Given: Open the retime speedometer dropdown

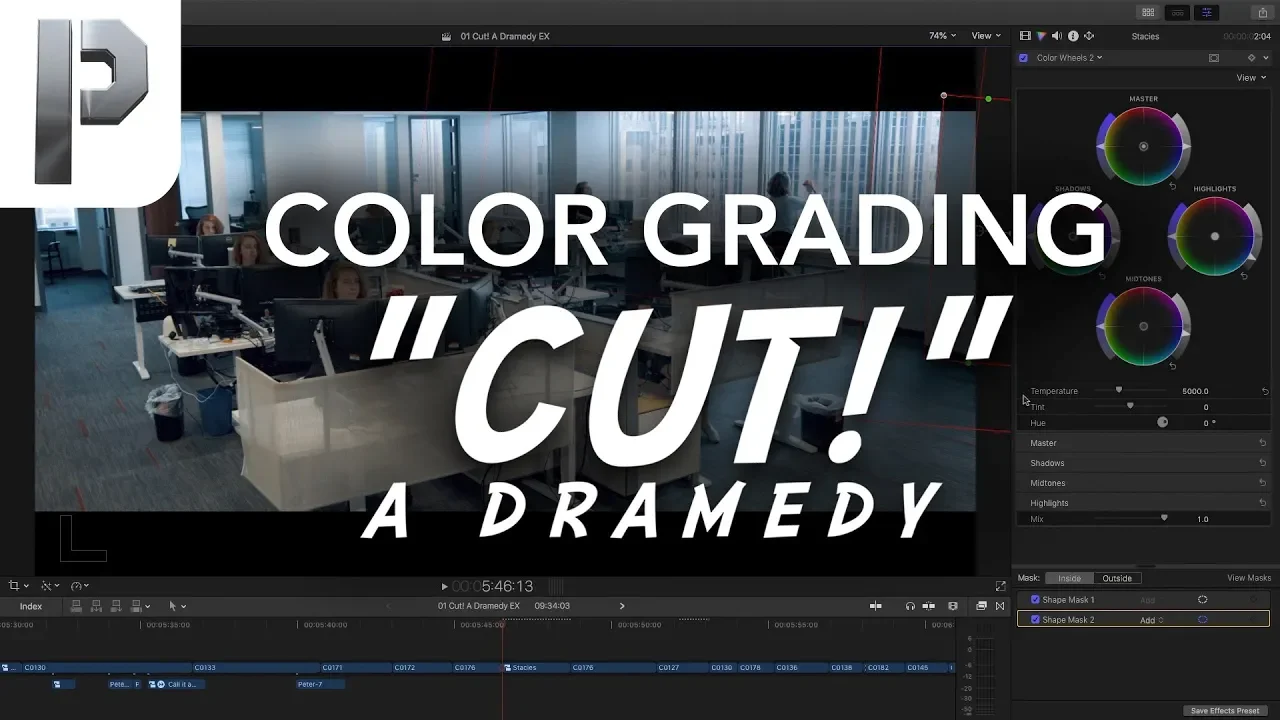Looking at the screenshot, I should coord(80,586).
